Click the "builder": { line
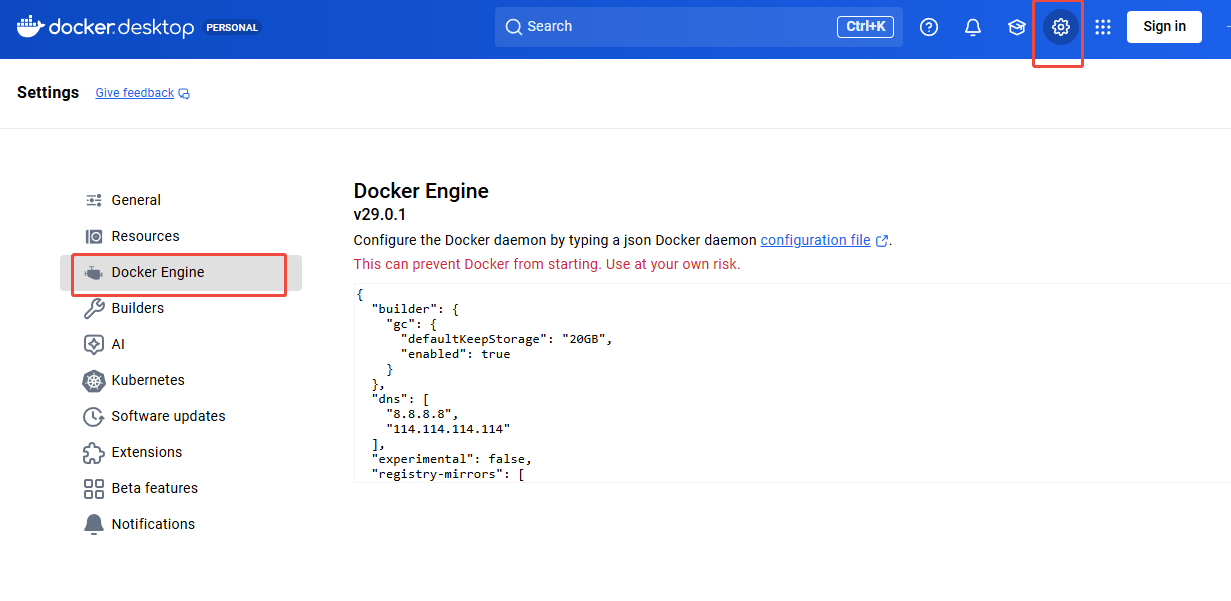 click(415, 309)
